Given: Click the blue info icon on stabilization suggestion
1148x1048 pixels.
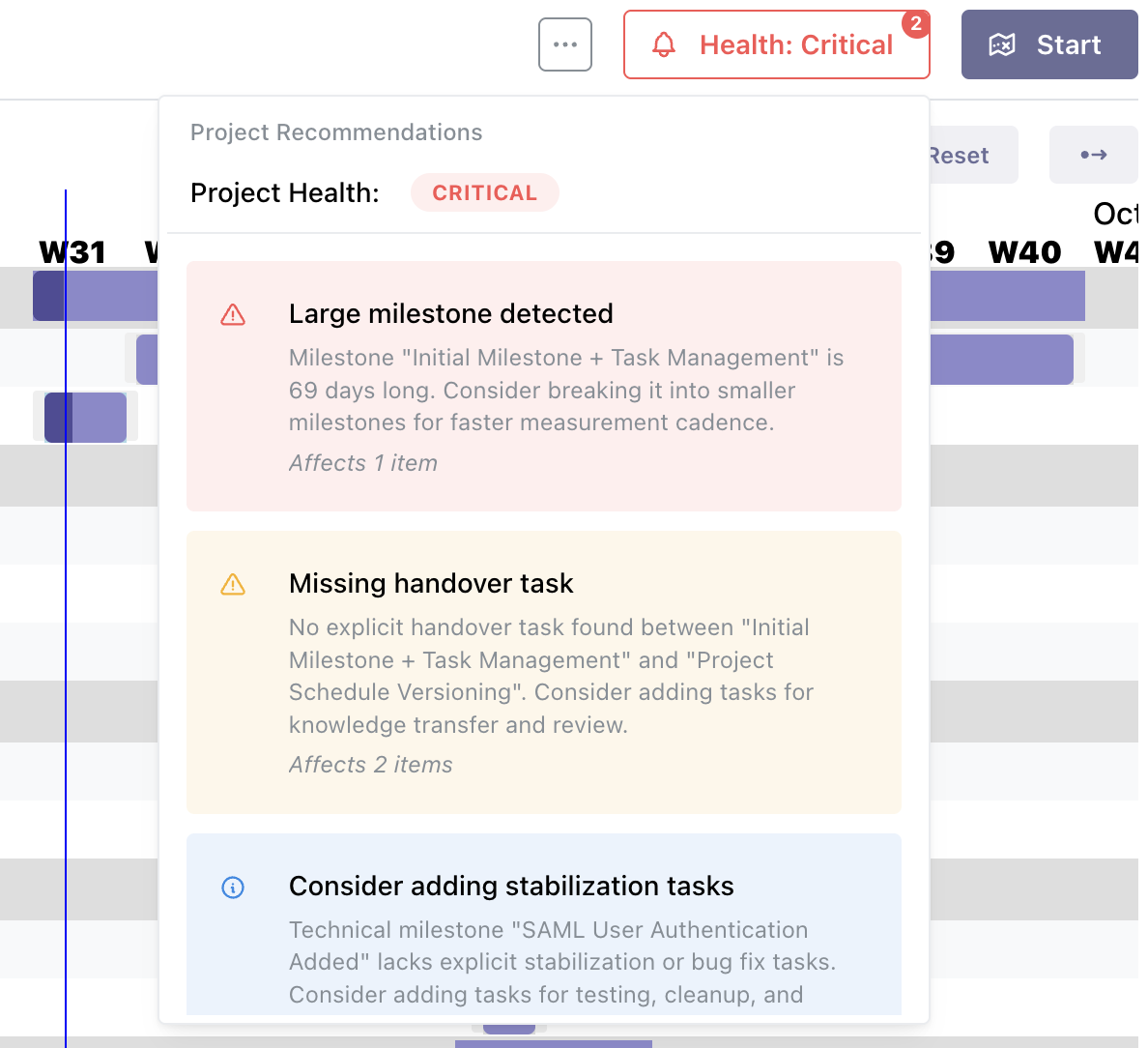Looking at the screenshot, I should click(x=232, y=887).
